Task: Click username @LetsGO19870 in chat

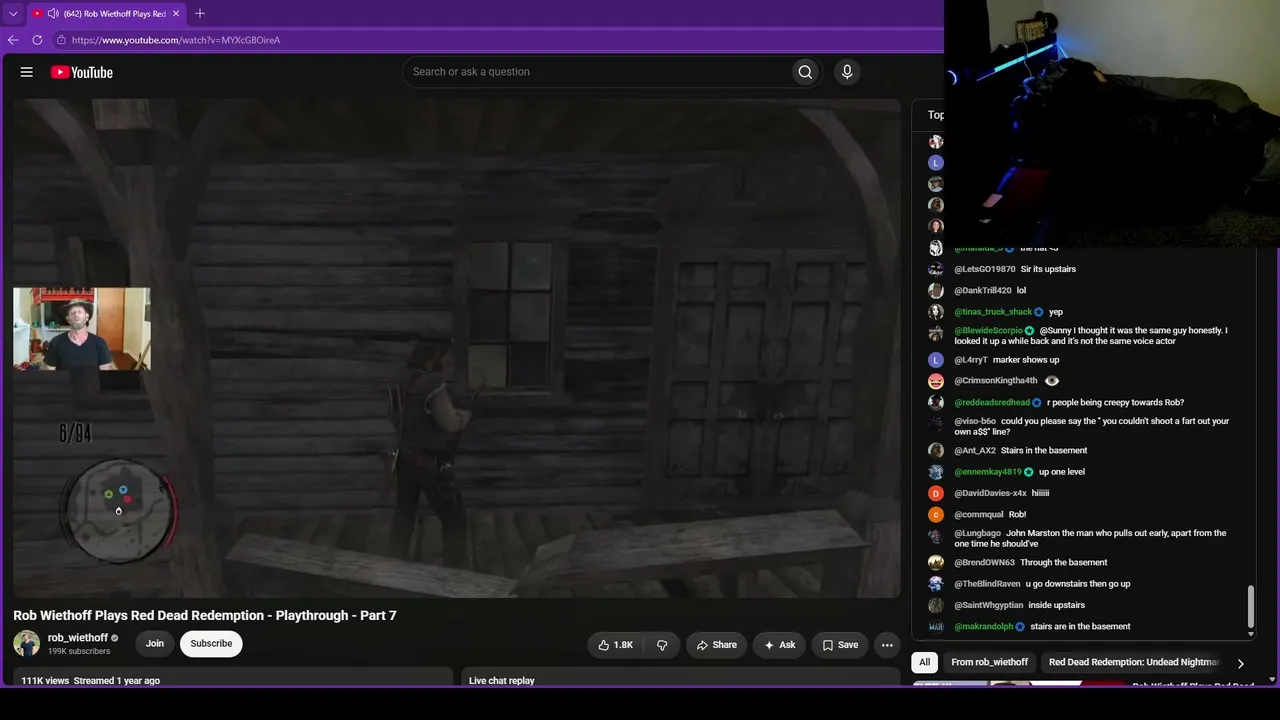Action: click(x=985, y=269)
